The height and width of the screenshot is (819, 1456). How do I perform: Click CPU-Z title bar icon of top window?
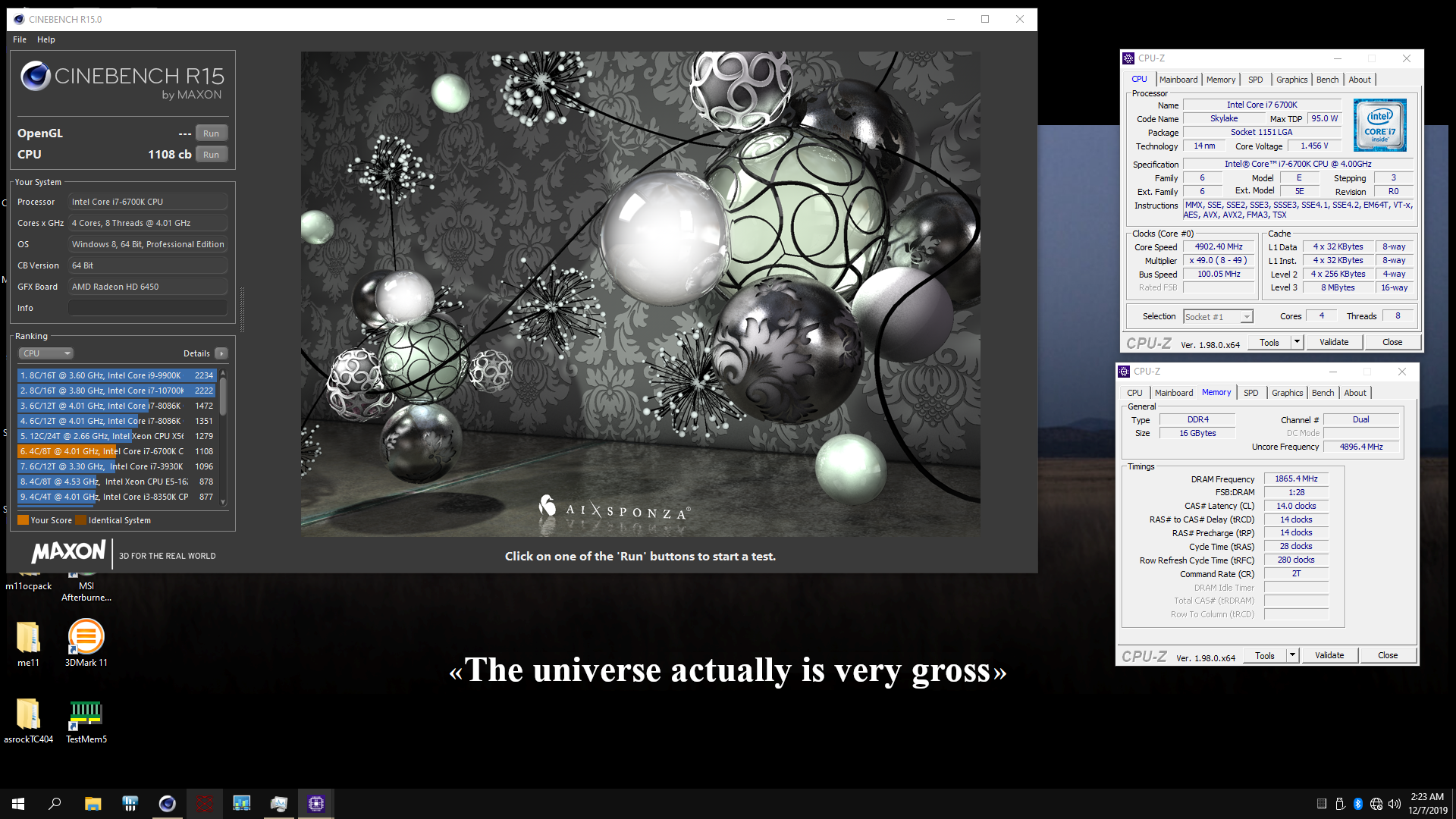(1128, 58)
